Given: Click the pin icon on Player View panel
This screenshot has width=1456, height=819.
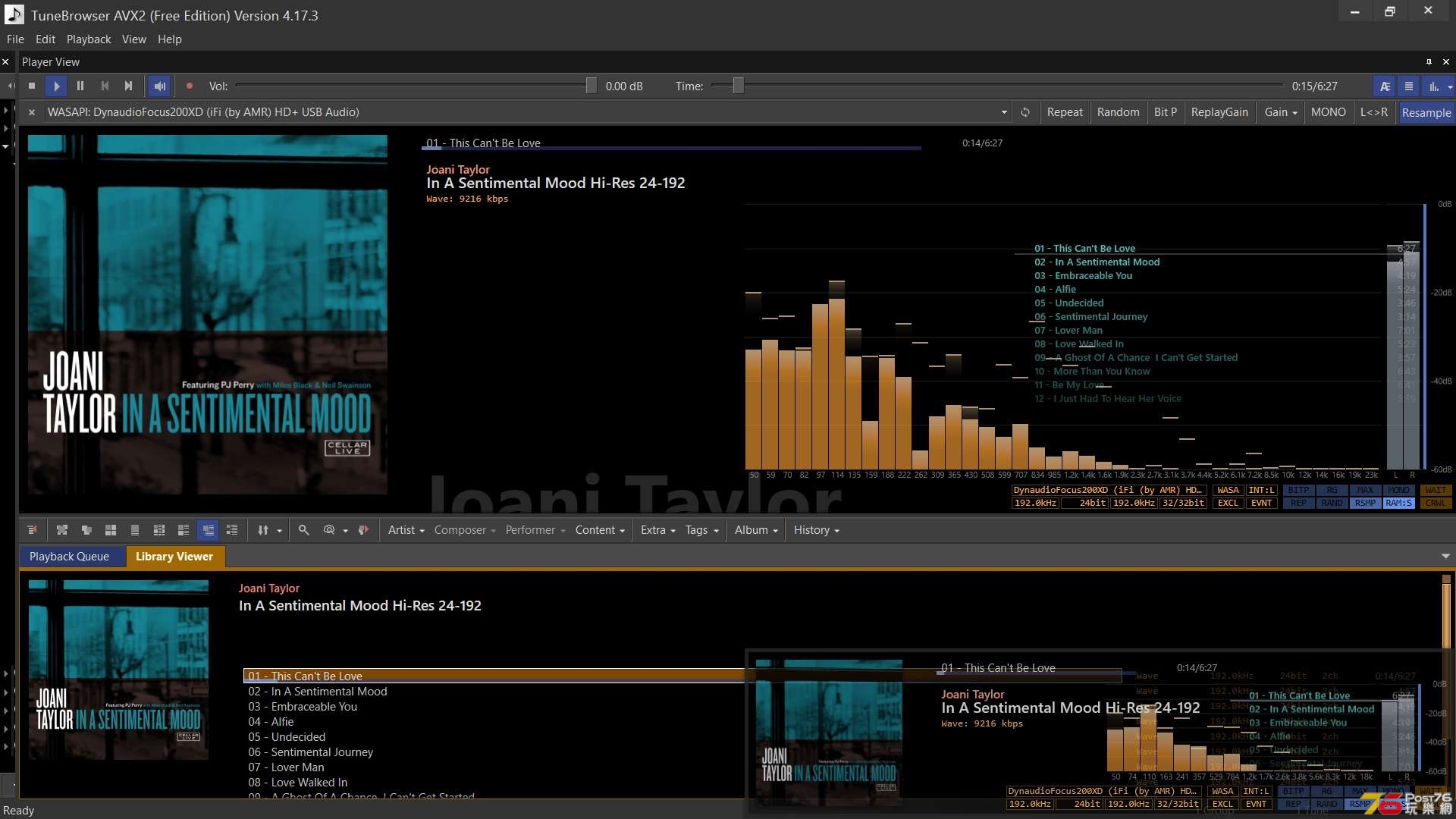Looking at the screenshot, I should 1429,62.
